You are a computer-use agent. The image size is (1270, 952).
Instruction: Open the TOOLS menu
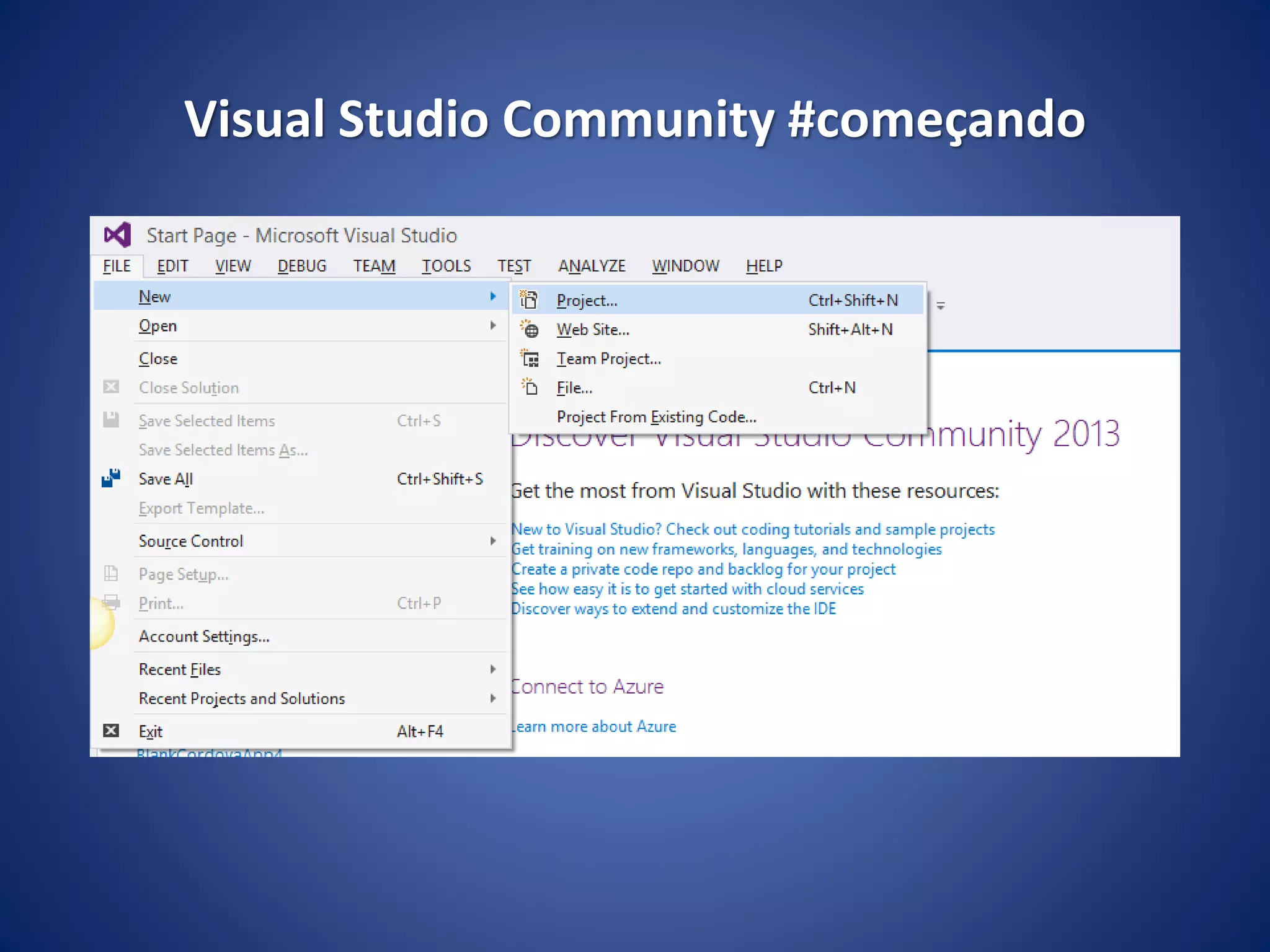click(x=446, y=266)
